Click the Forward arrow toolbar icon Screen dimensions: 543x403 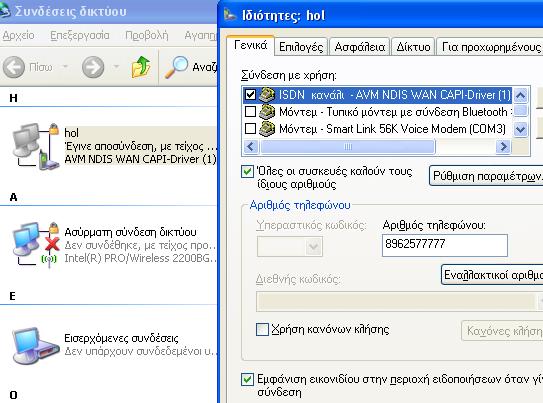click(x=93, y=67)
